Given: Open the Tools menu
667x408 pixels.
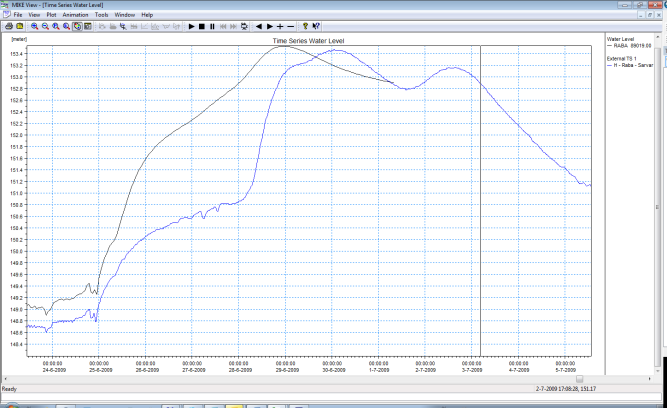Looking at the screenshot, I should tap(101, 15).
